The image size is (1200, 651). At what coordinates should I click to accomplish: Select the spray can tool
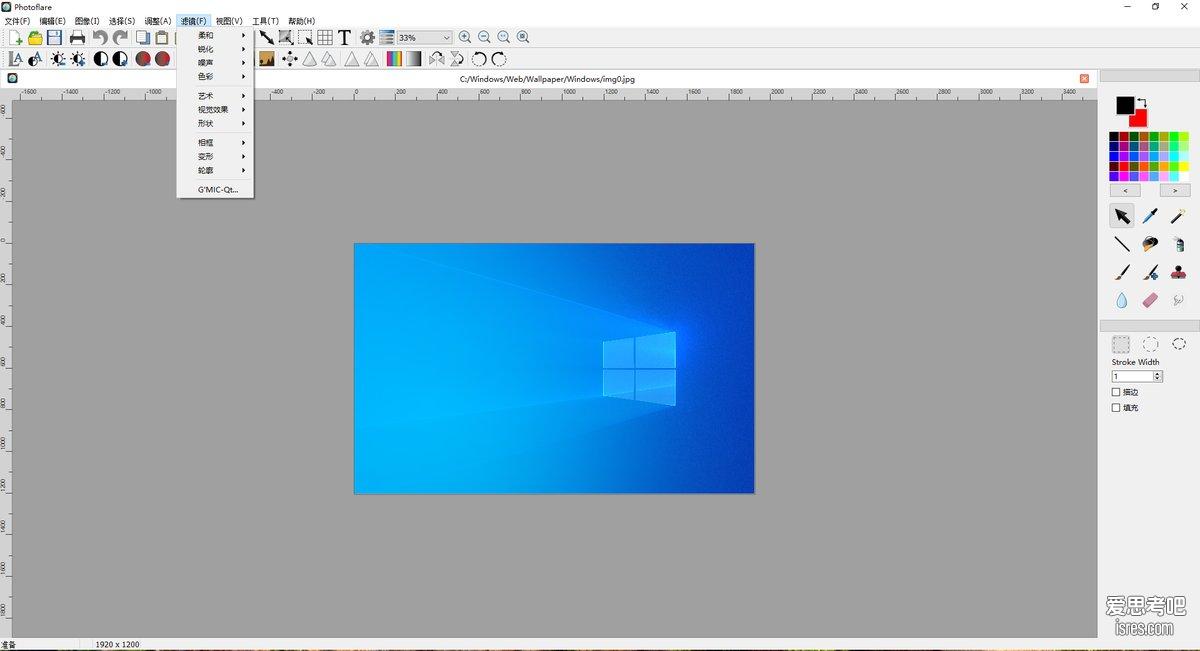(x=1178, y=244)
